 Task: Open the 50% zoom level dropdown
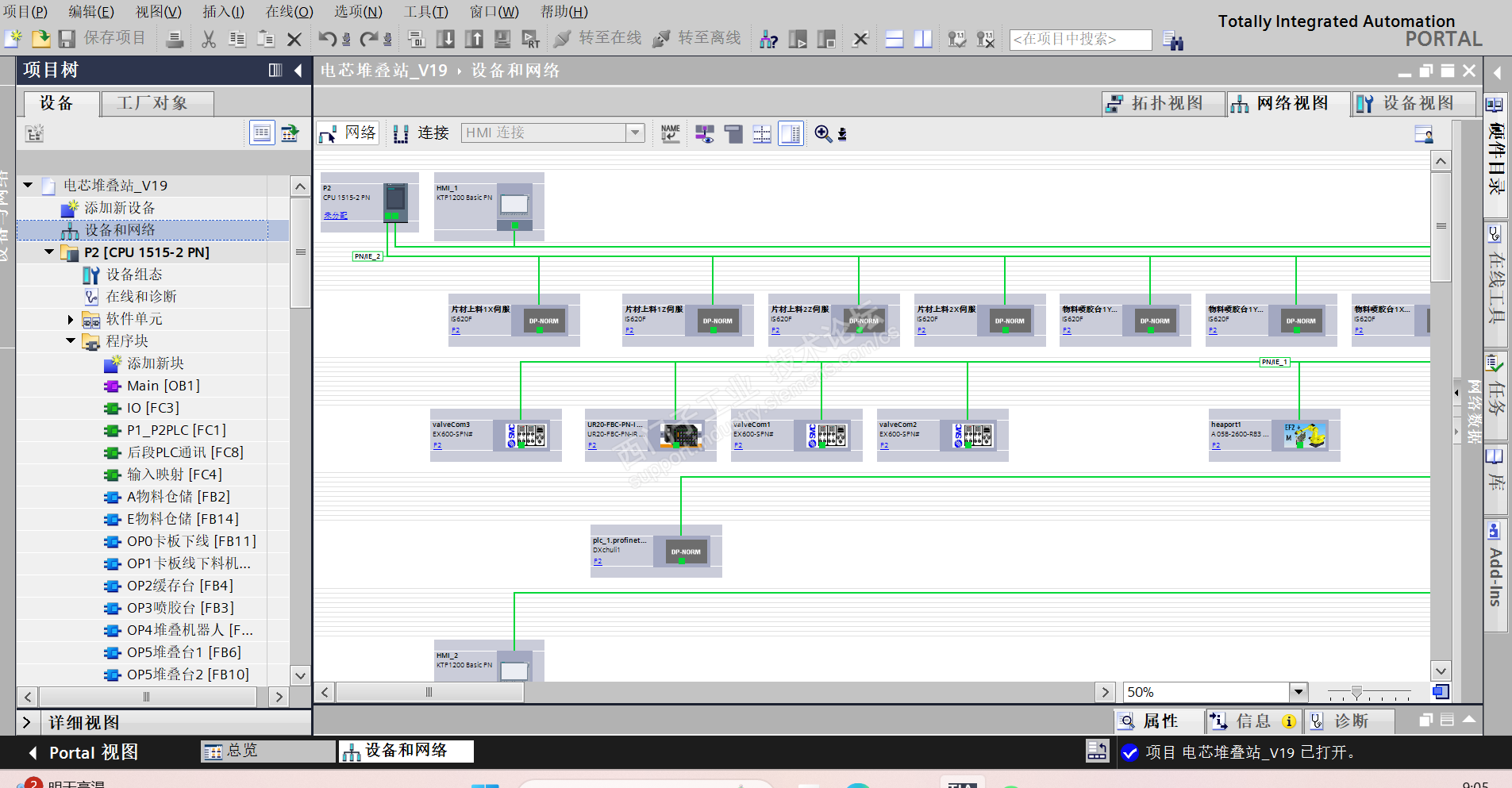[x=1298, y=692]
